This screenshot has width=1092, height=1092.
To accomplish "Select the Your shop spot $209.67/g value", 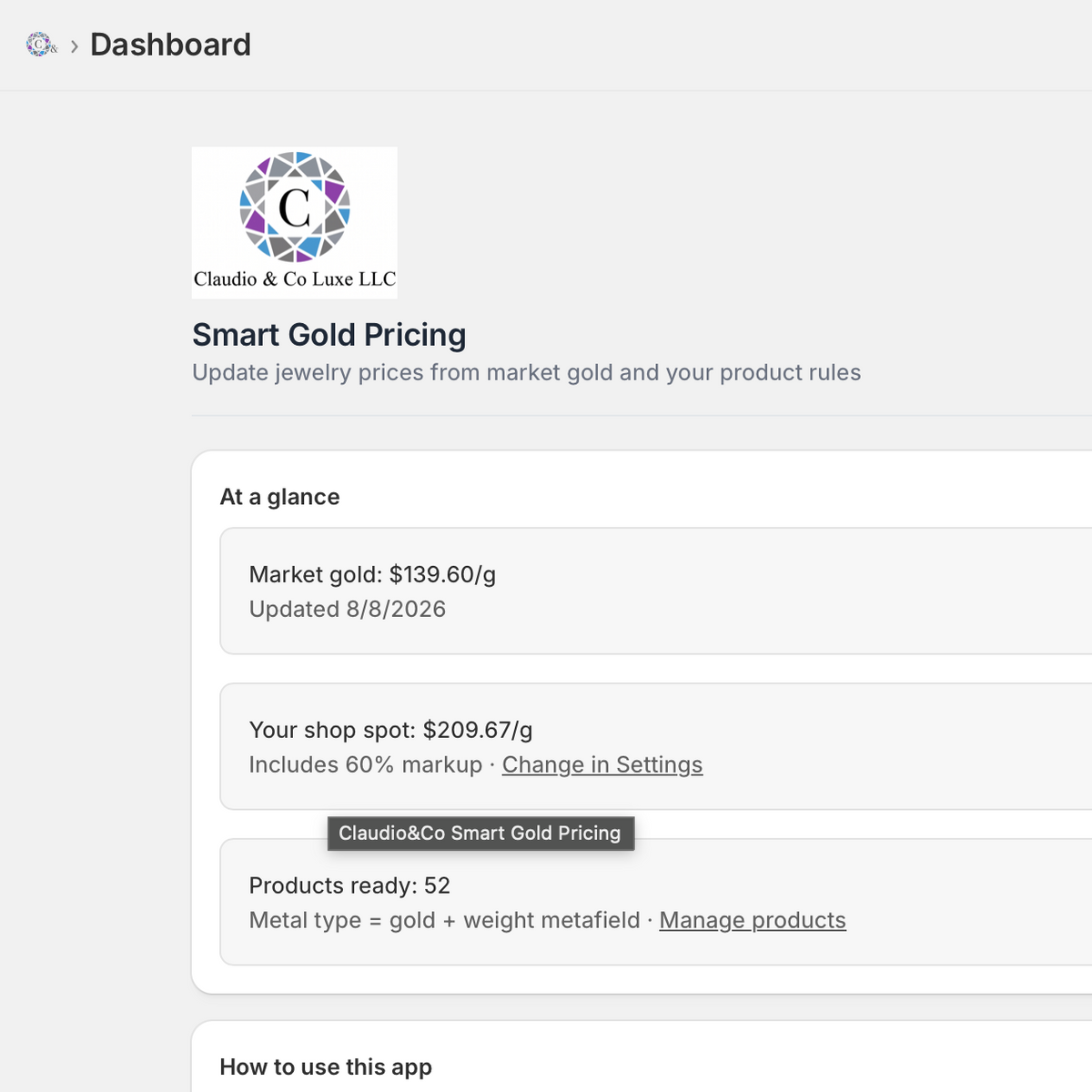I will 390,730.
